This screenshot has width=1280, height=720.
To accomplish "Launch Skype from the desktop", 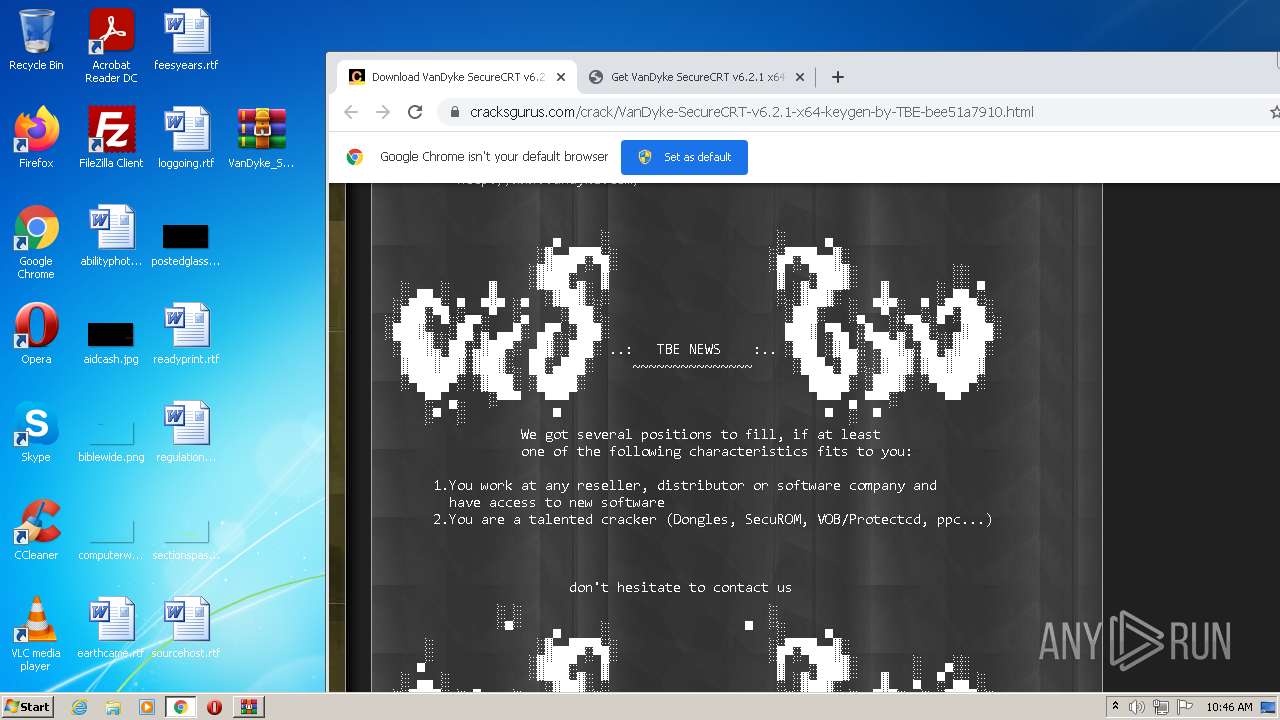I will 36,432.
